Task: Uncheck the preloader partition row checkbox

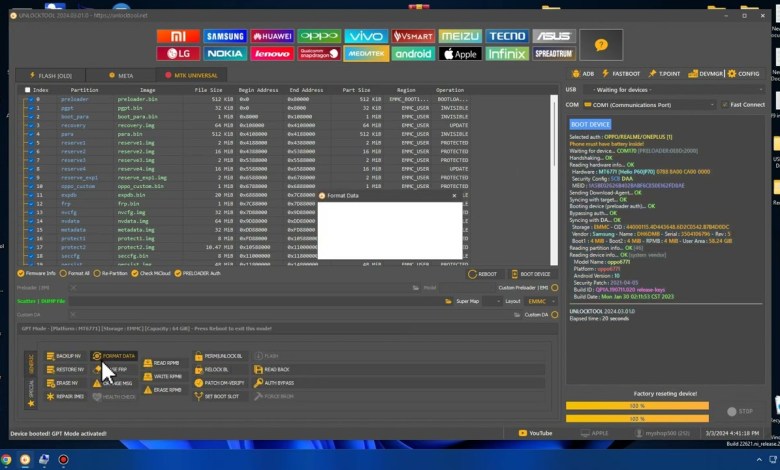Action: click(31, 99)
